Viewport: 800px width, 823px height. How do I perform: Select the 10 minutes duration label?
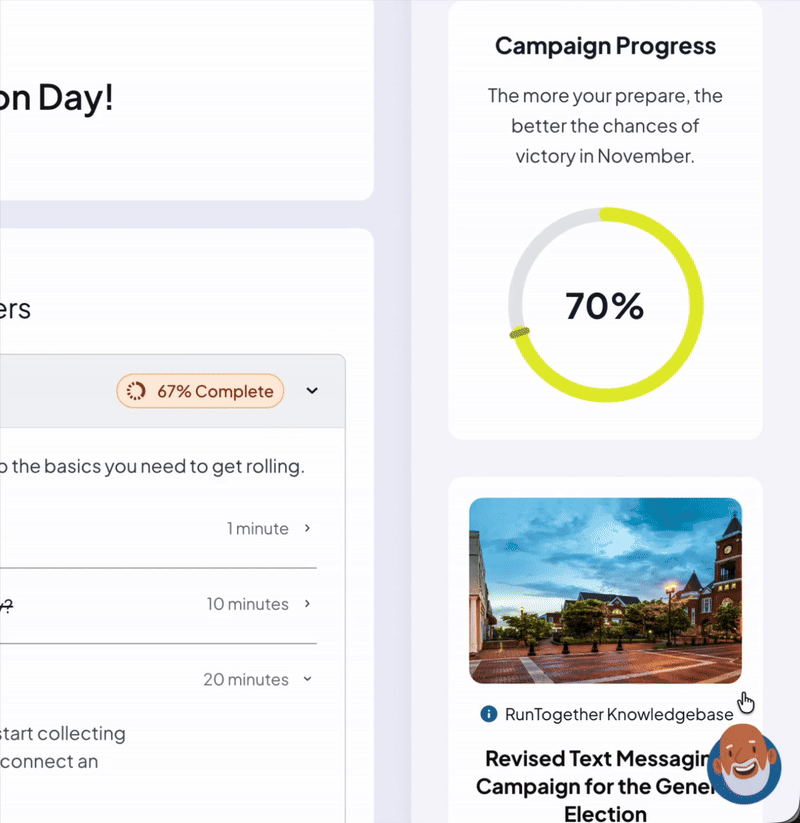click(x=248, y=604)
